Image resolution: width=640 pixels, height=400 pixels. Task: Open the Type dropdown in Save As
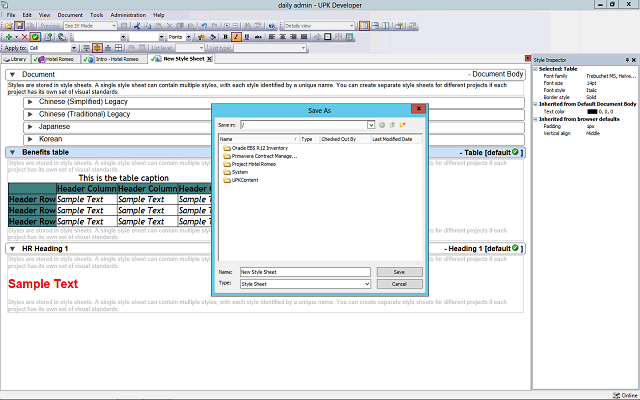coord(367,284)
